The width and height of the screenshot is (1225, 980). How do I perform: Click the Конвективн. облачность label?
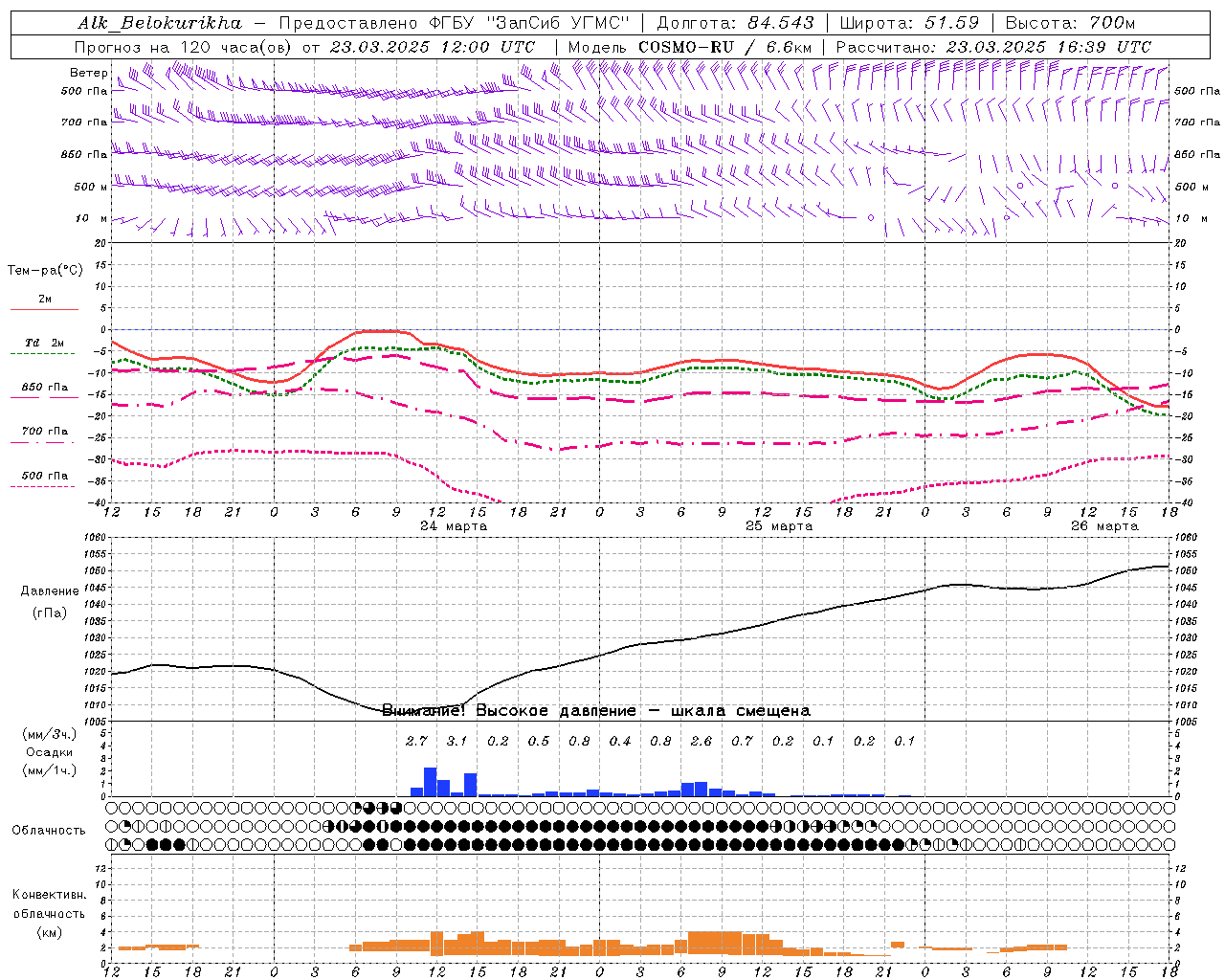pyautogui.click(x=49, y=904)
